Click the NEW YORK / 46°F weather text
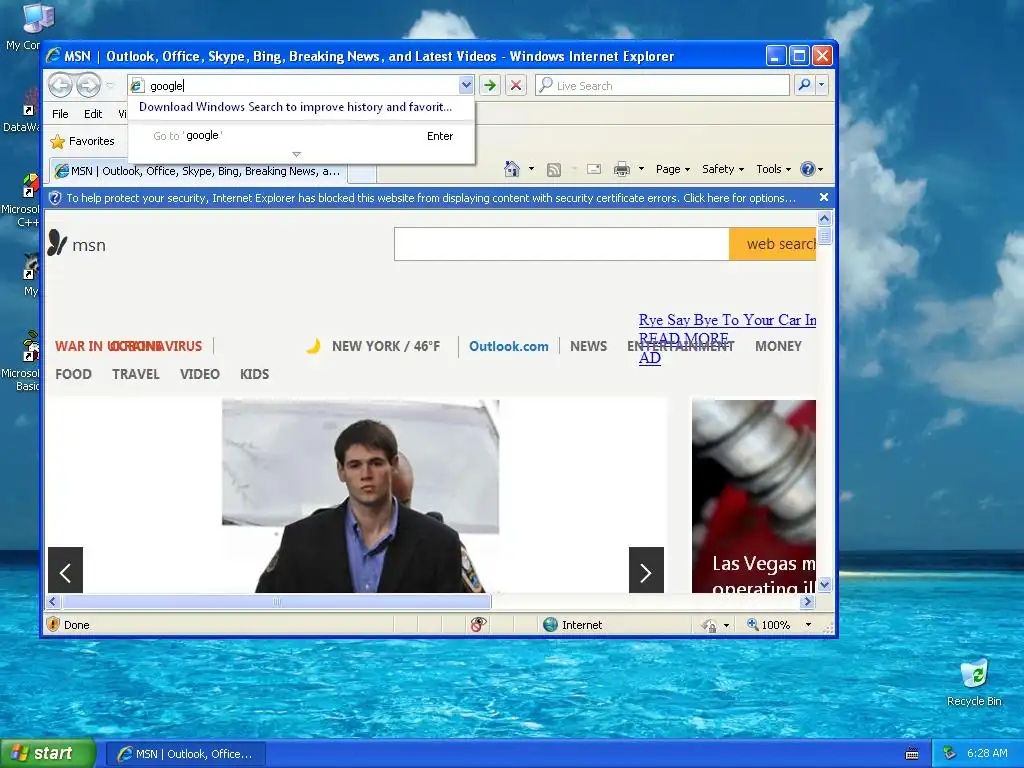This screenshot has width=1024, height=768. 386,346
